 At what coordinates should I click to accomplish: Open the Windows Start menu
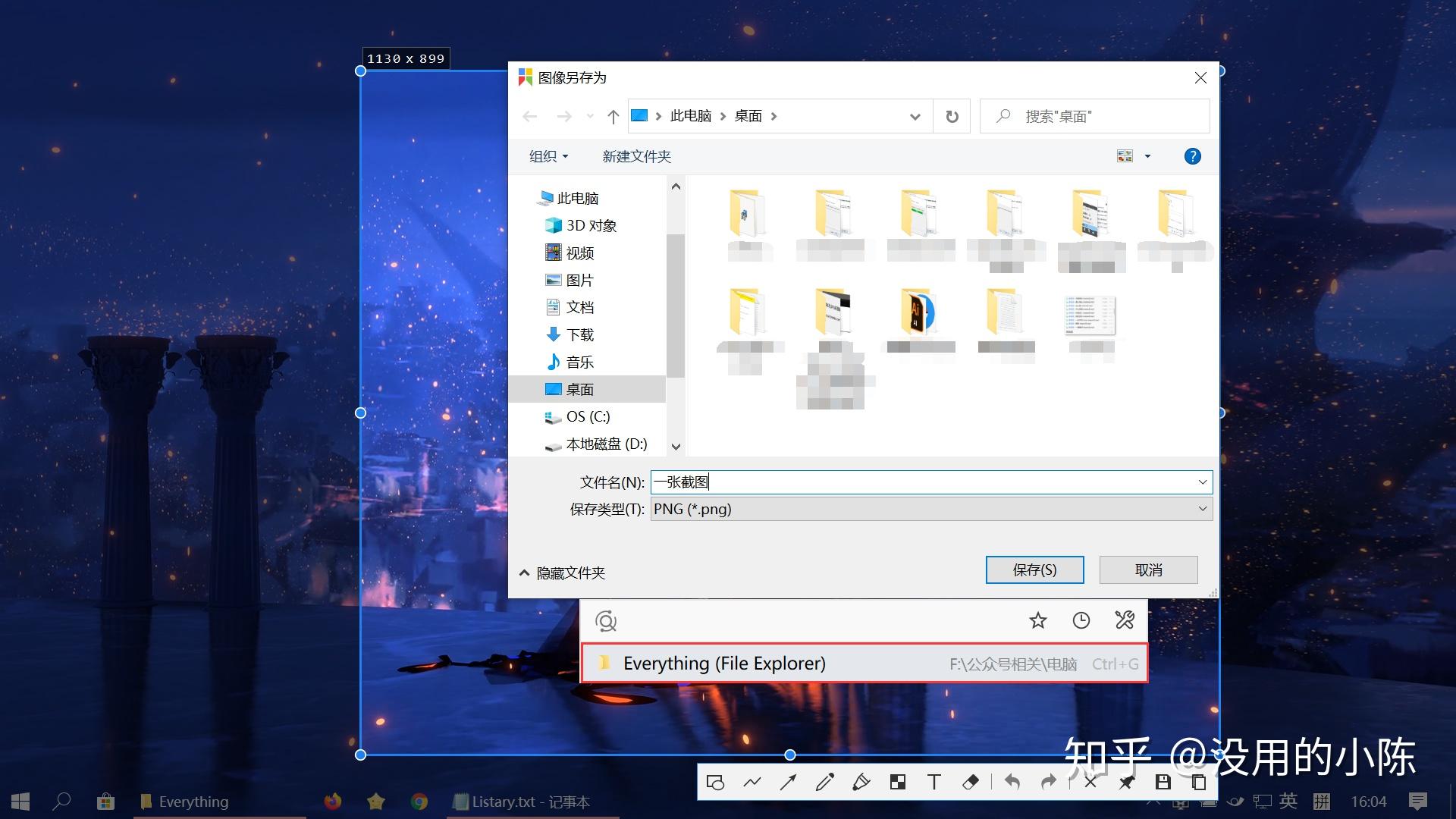pyautogui.click(x=20, y=802)
